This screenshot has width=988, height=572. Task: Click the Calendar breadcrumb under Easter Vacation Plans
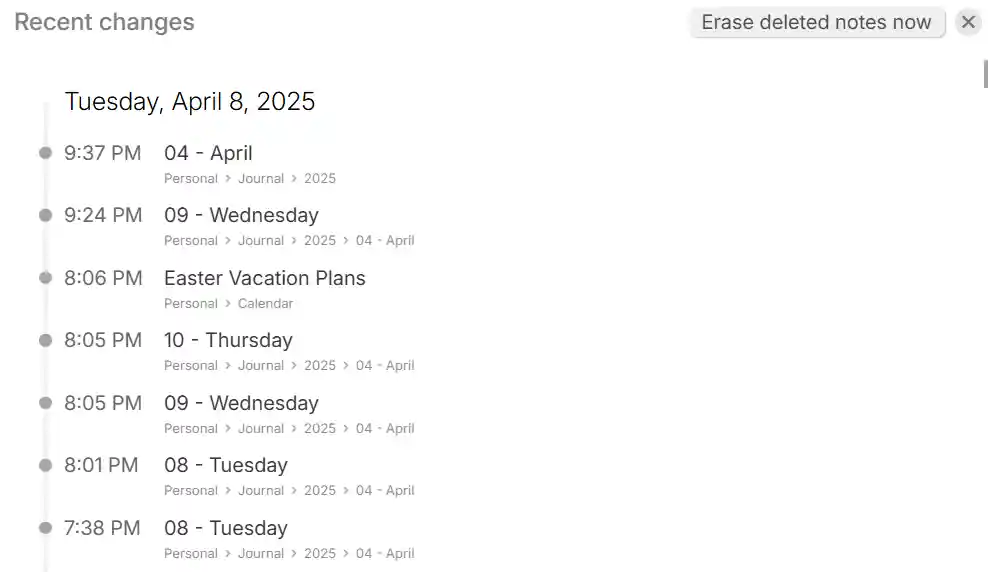coord(265,303)
